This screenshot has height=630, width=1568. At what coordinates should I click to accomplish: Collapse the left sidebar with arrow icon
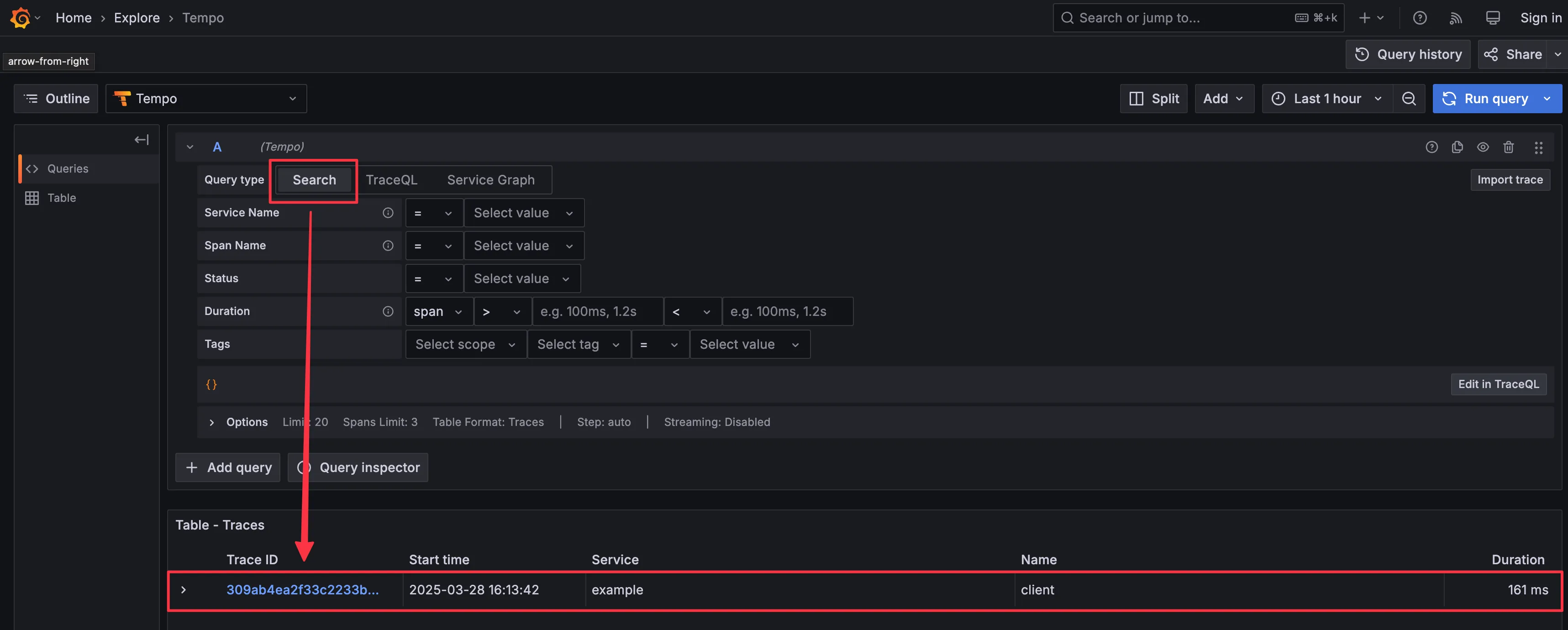click(x=141, y=139)
